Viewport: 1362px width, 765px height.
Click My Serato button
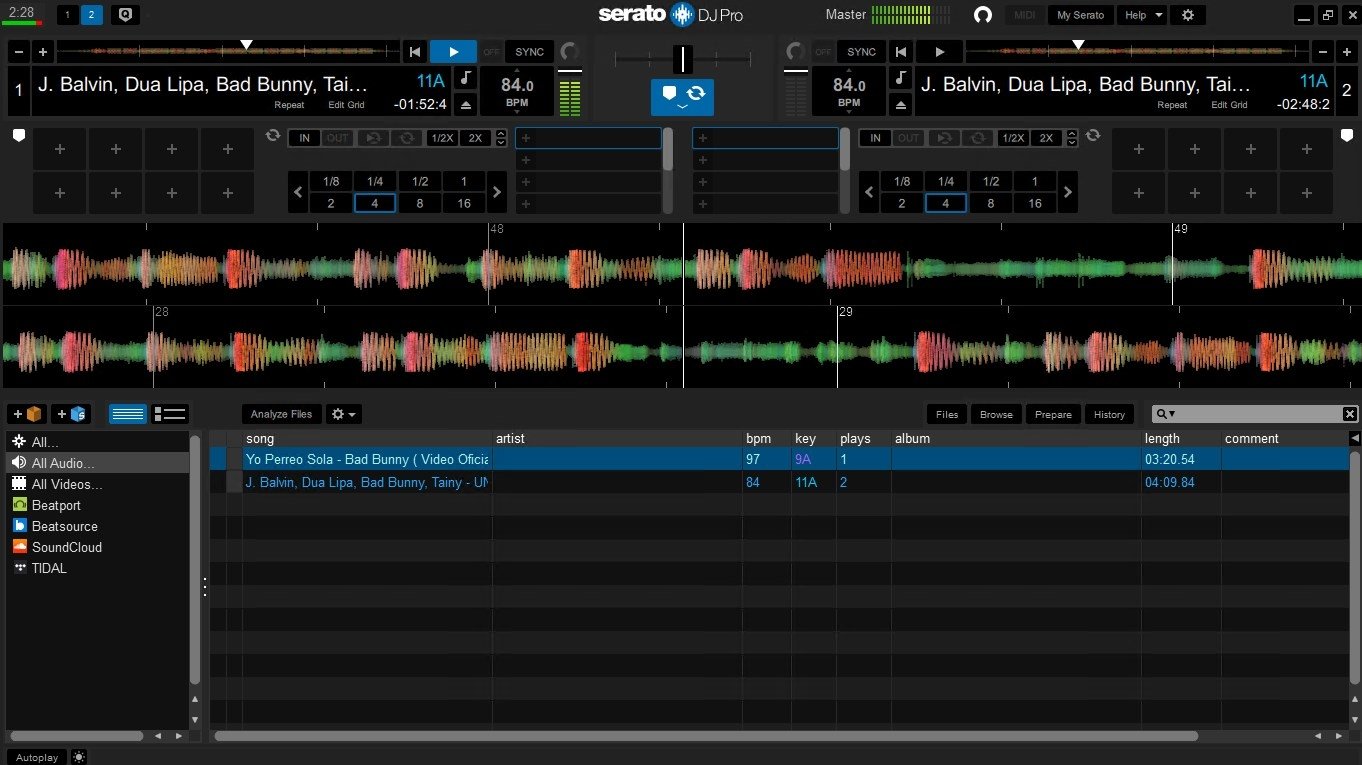coord(1080,15)
